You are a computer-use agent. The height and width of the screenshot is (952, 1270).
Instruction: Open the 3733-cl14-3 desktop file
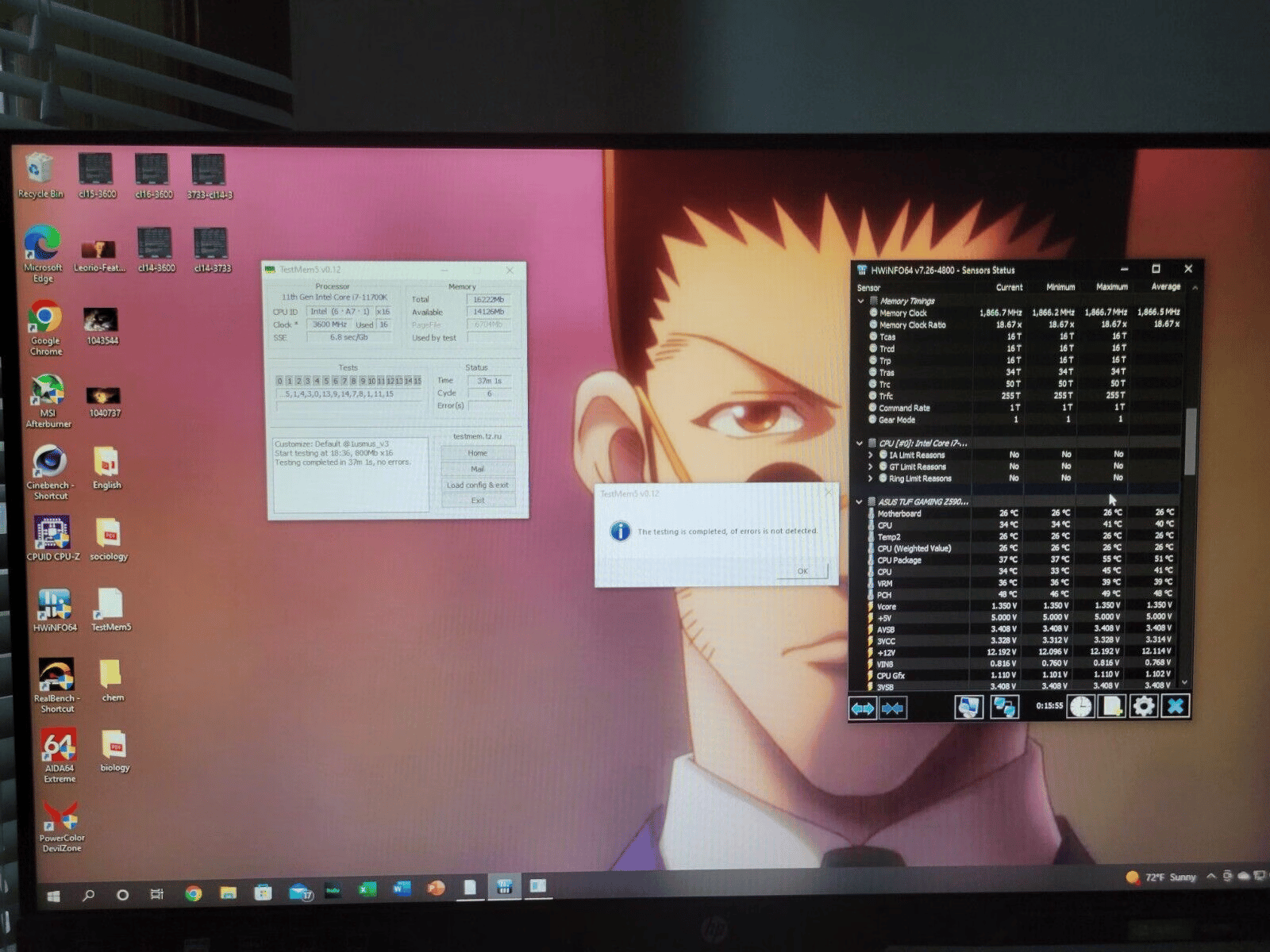pyautogui.click(x=210, y=175)
